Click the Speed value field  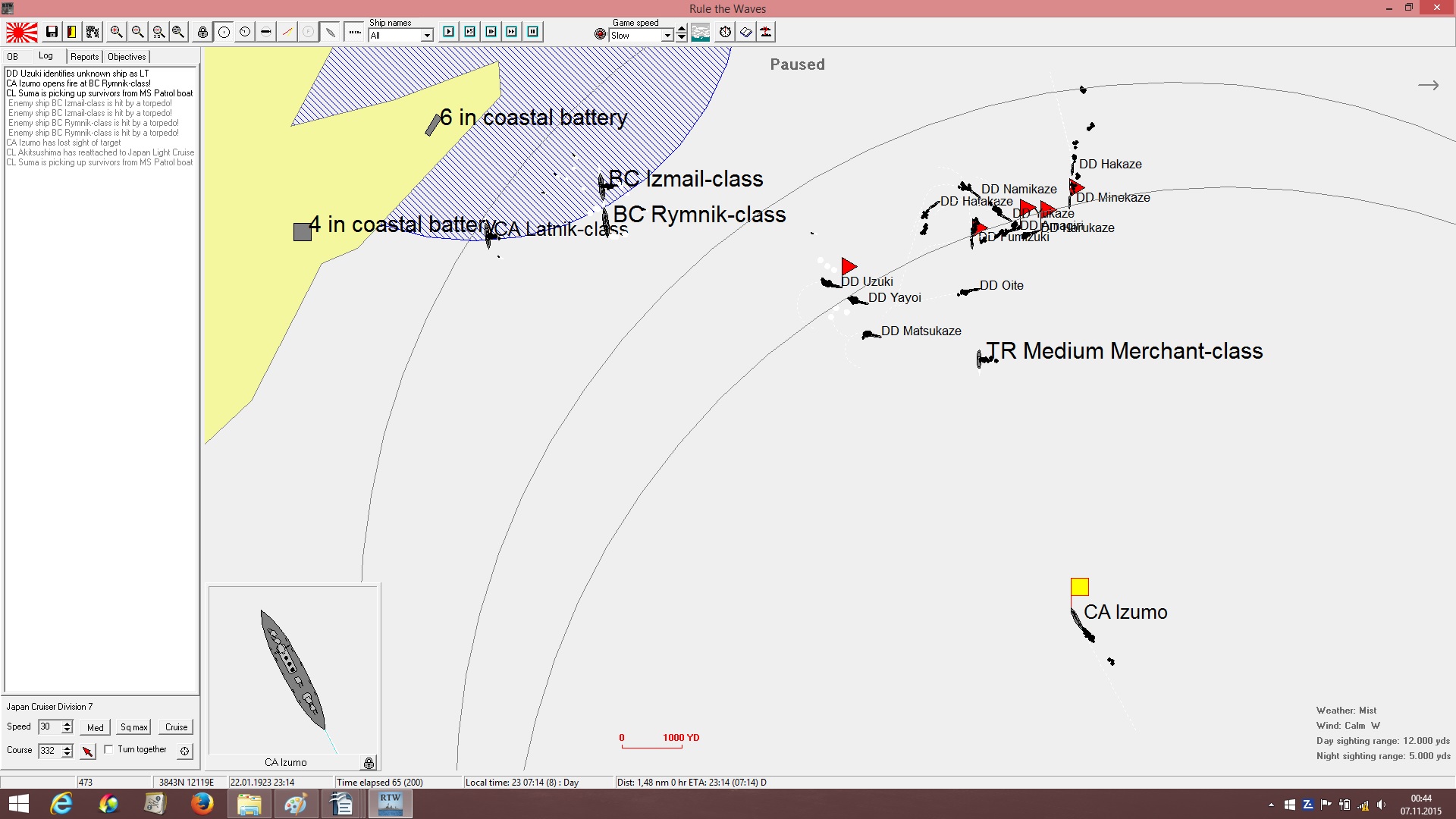[x=49, y=726]
